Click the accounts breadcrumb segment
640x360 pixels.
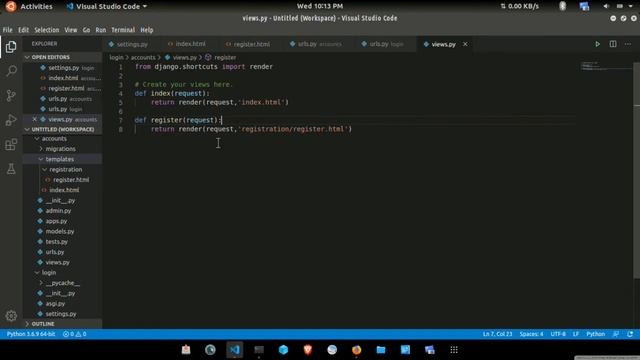click(143, 58)
